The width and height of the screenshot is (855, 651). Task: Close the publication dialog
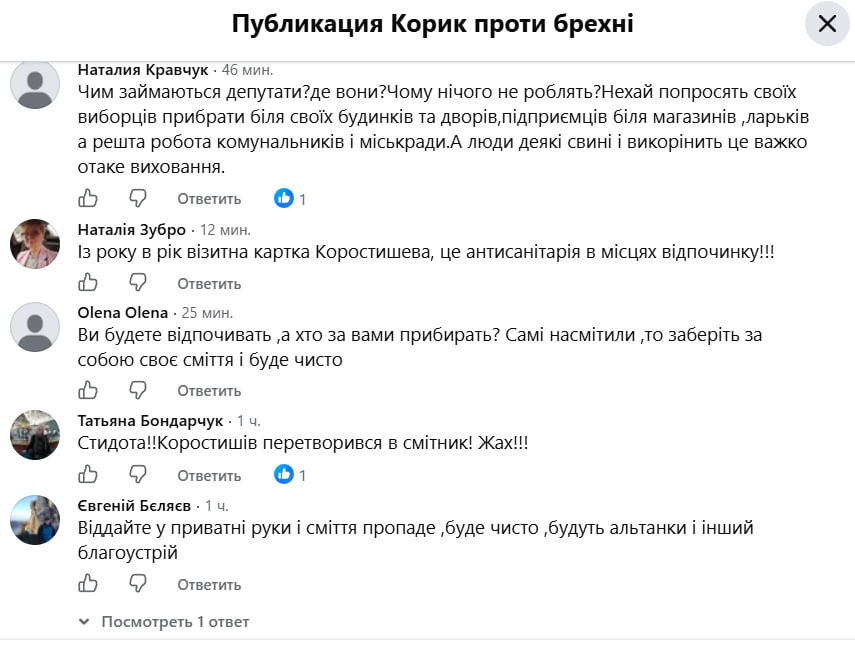[827, 23]
